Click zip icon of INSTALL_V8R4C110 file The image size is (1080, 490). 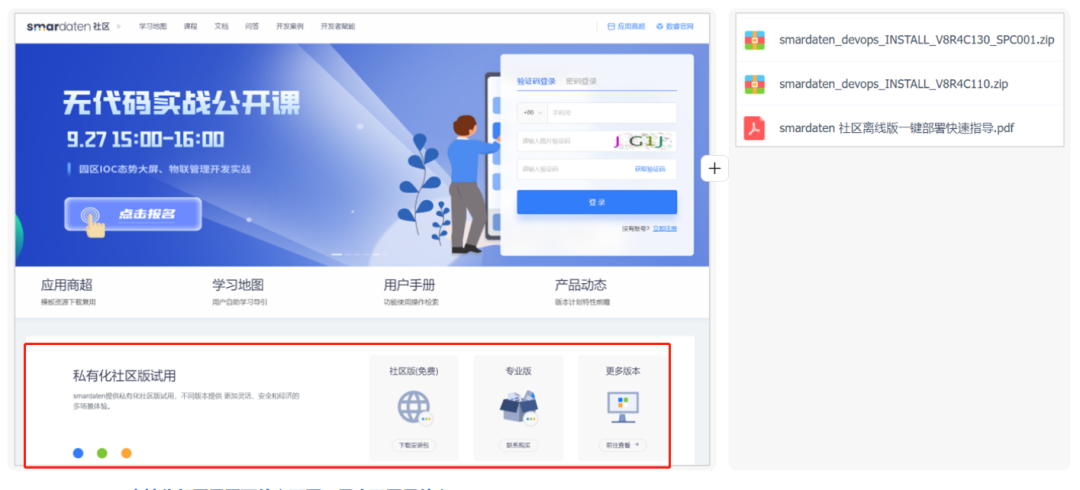754,84
